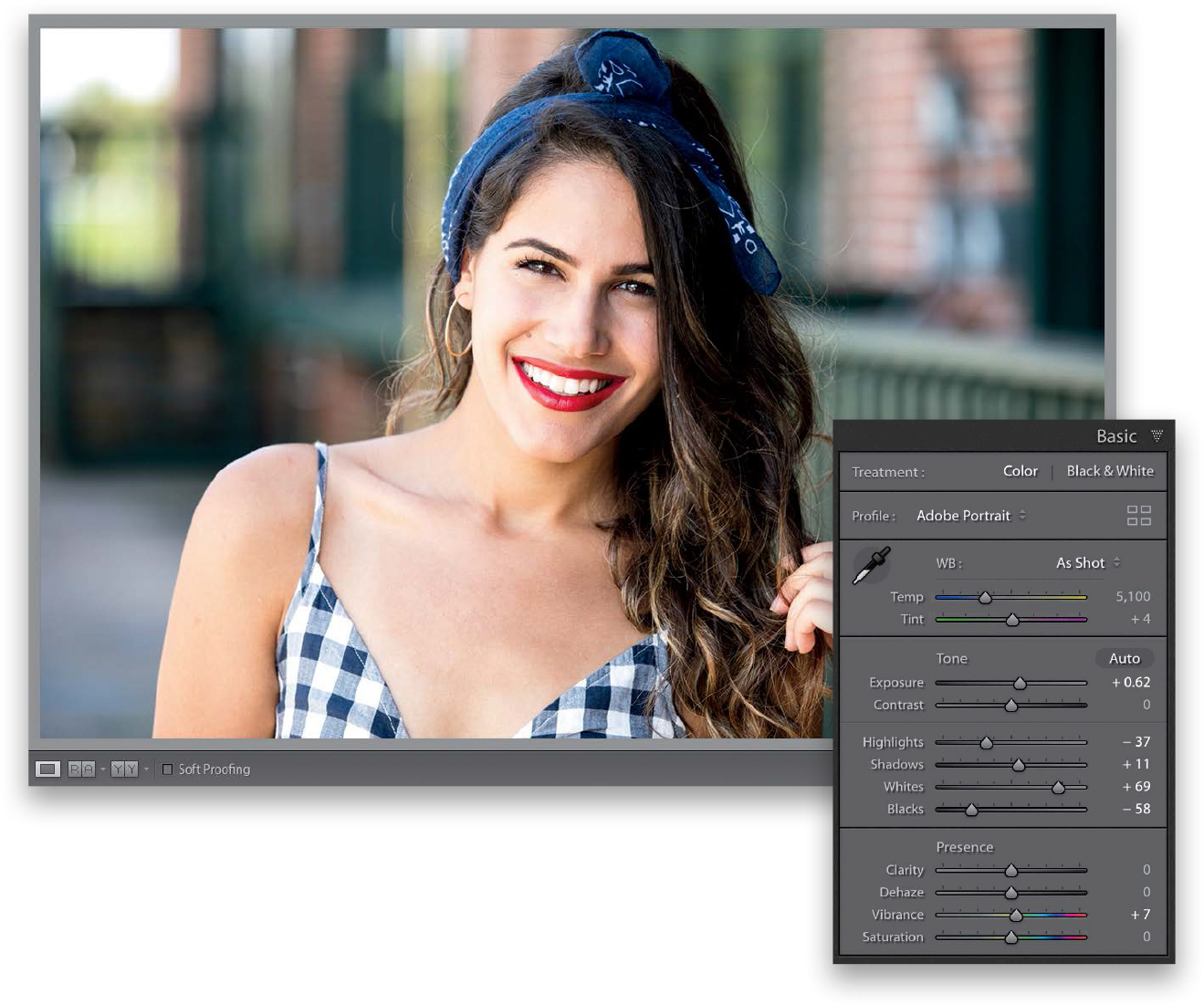Viewport: 1204px width, 1005px height.
Task: Click the Auto tone button
Action: [x=1125, y=658]
